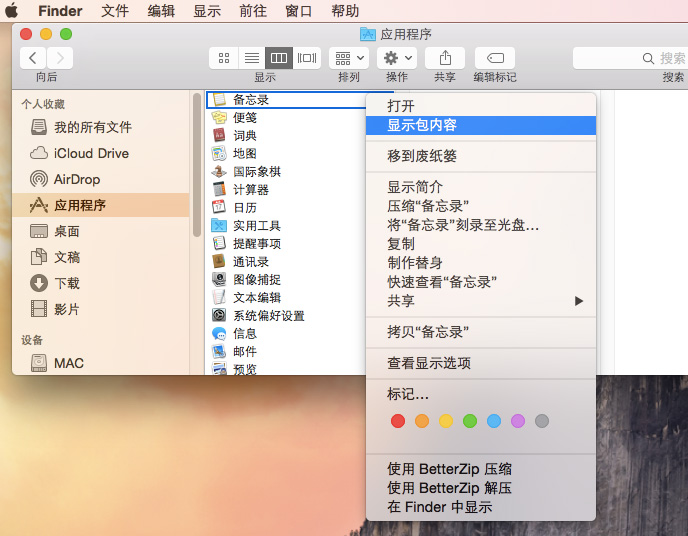Open 文稿 in sidebar
The width and height of the screenshot is (688, 536).
point(100,257)
